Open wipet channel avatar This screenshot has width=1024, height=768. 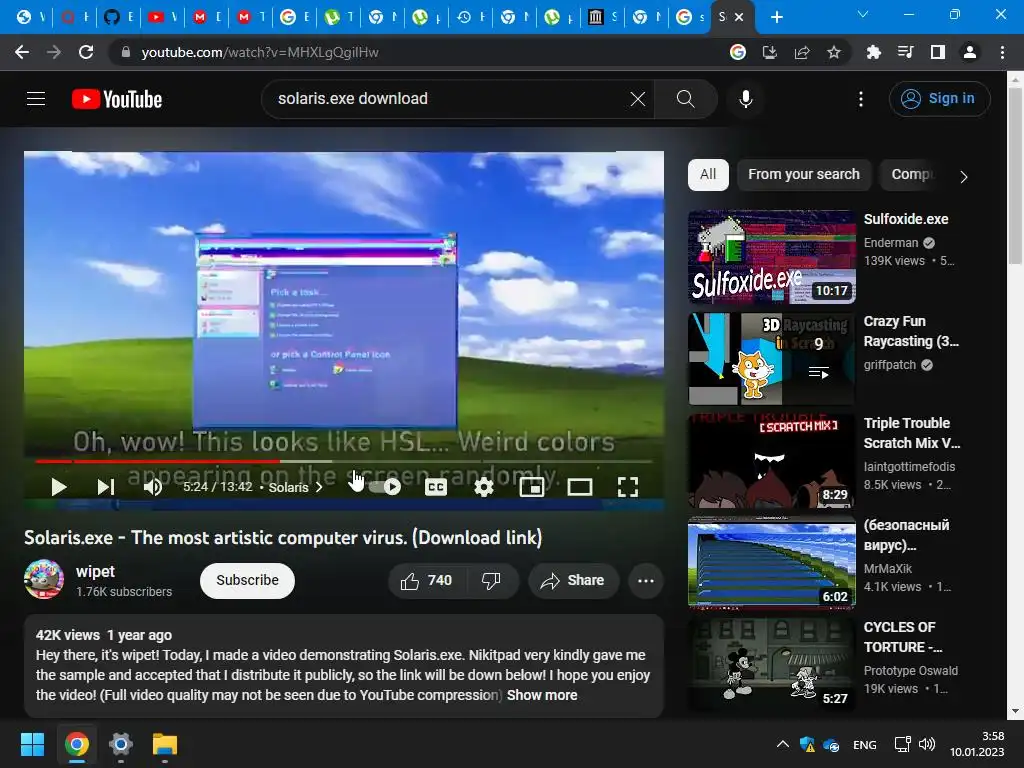point(44,579)
